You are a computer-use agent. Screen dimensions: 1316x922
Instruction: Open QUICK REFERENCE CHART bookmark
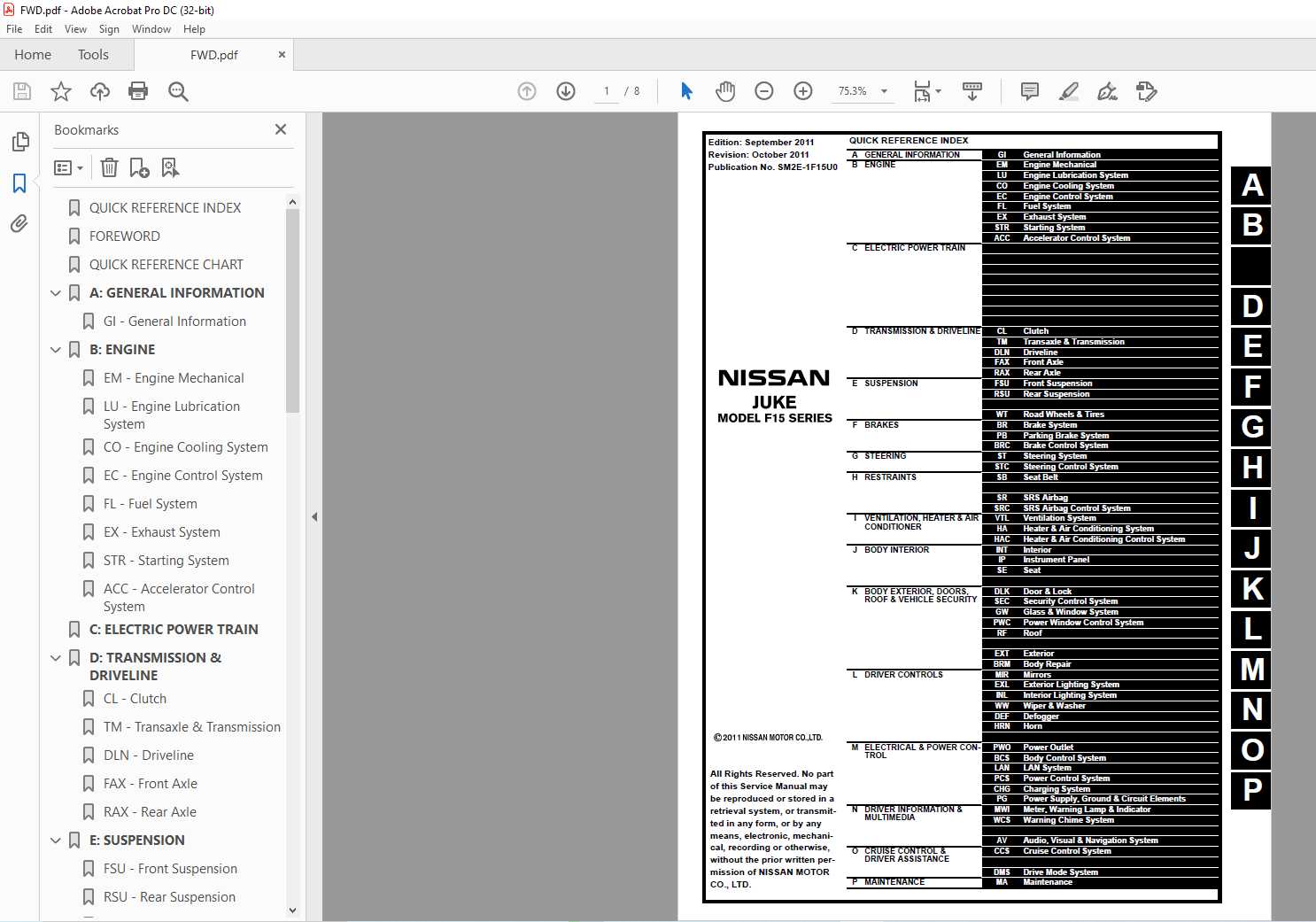pos(166,265)
